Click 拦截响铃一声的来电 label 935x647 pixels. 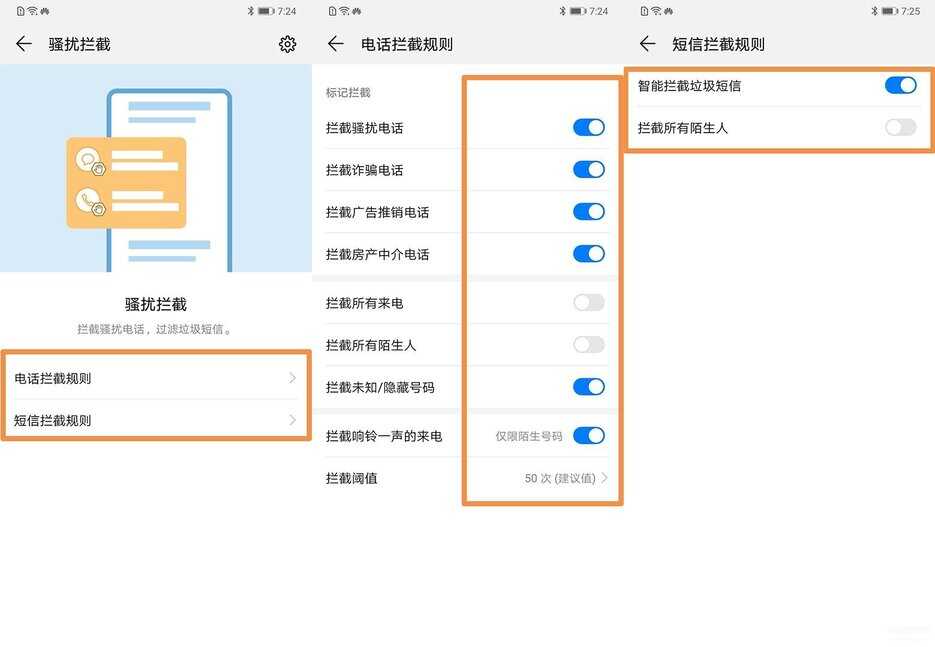tap(384, 436)
